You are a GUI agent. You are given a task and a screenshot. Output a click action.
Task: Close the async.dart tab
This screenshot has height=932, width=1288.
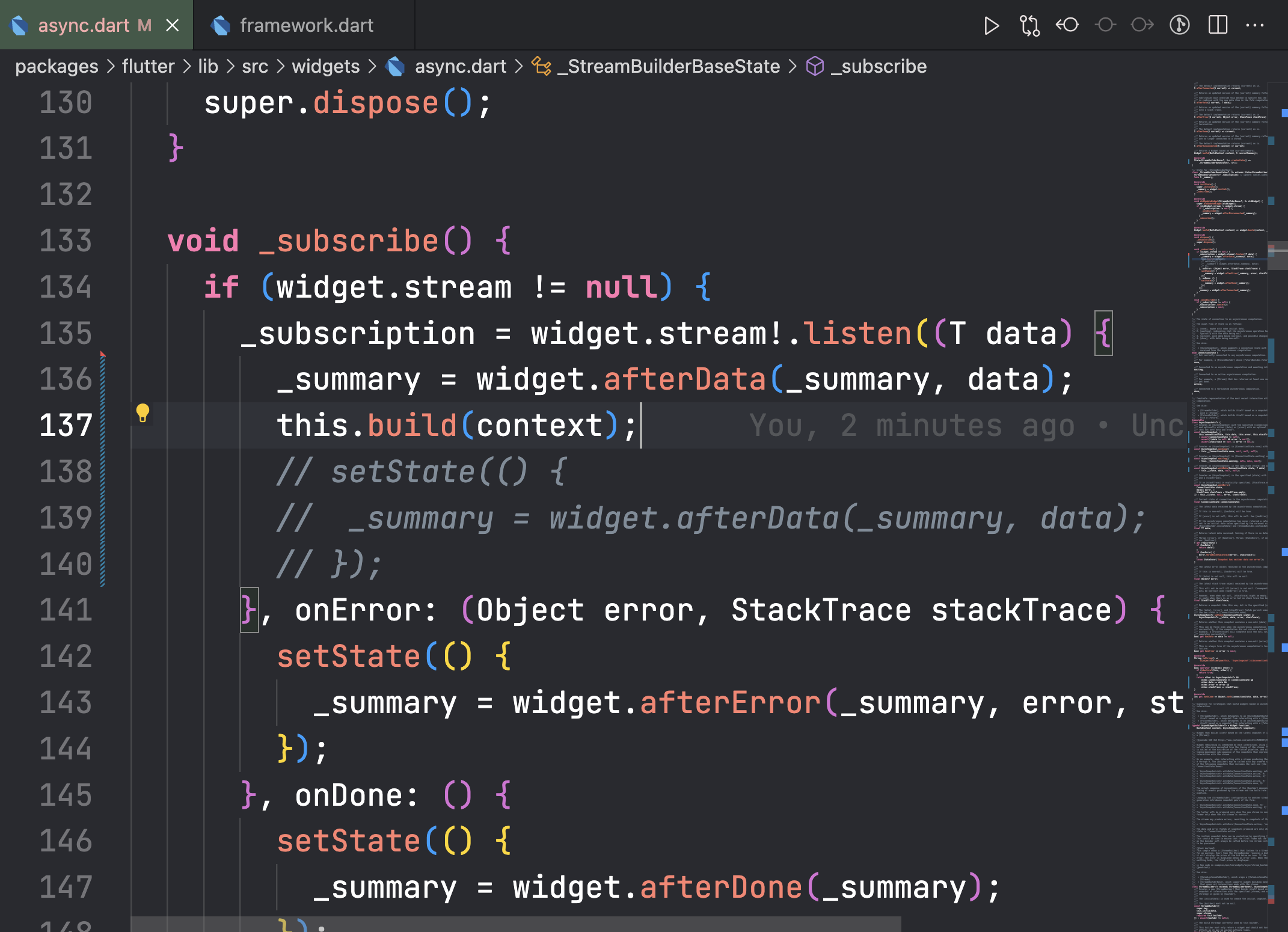point(173,25)
